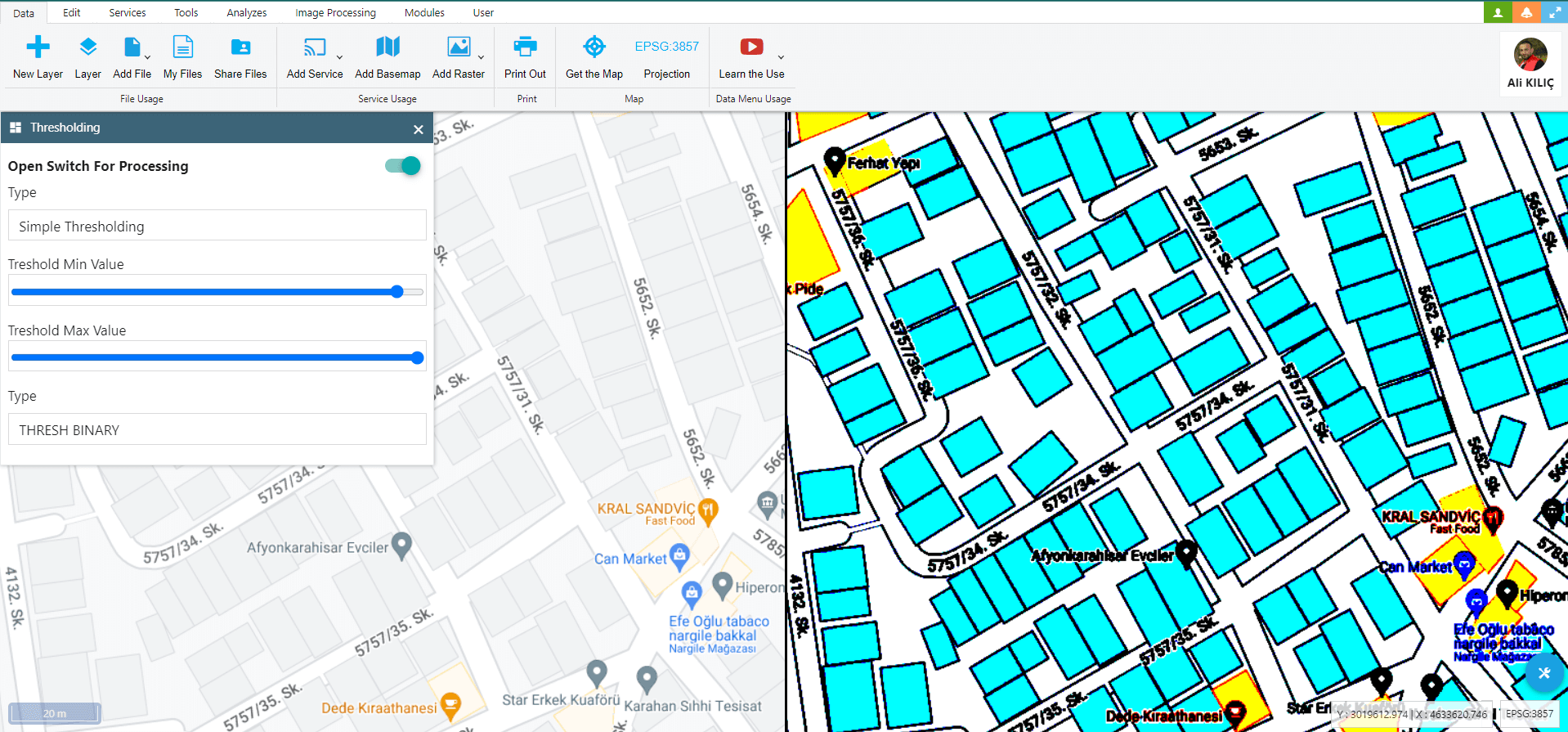Open the Layer tool
This screenshot has height=732, width=1568.
[87, 57]
